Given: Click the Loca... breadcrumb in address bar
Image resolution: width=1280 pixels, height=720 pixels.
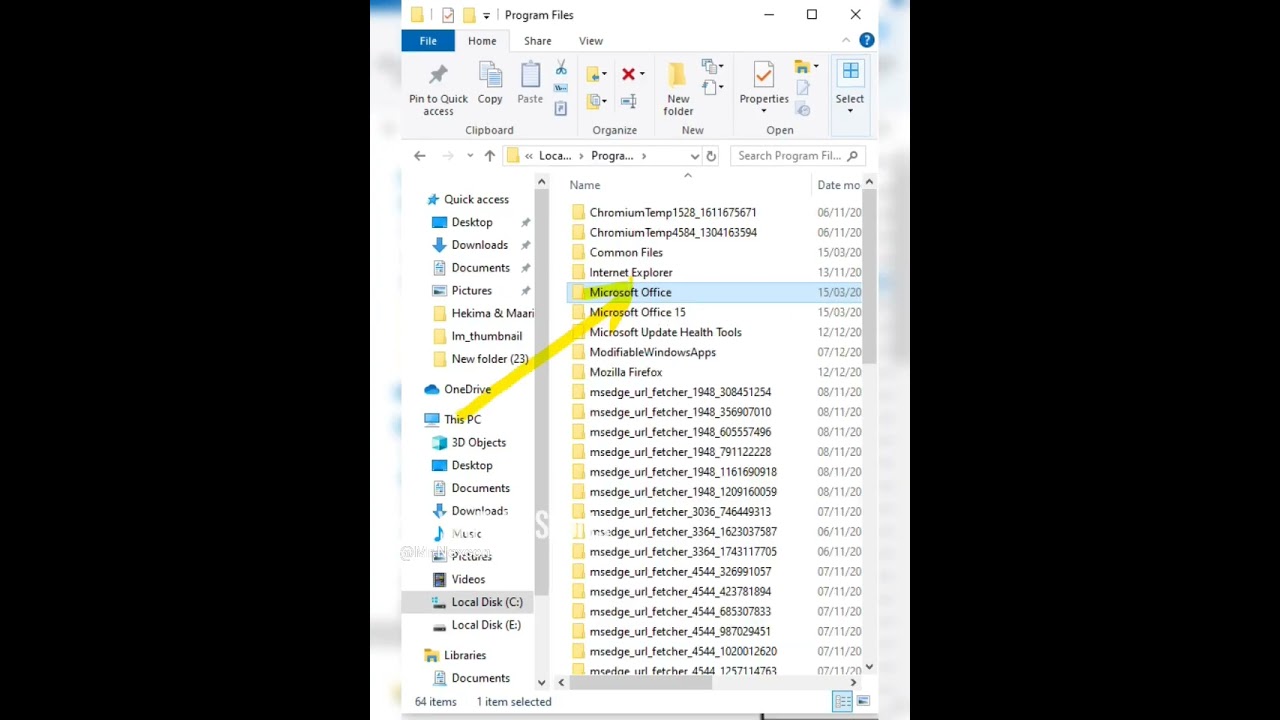Looking at the screenshot, I should point(555,156).
